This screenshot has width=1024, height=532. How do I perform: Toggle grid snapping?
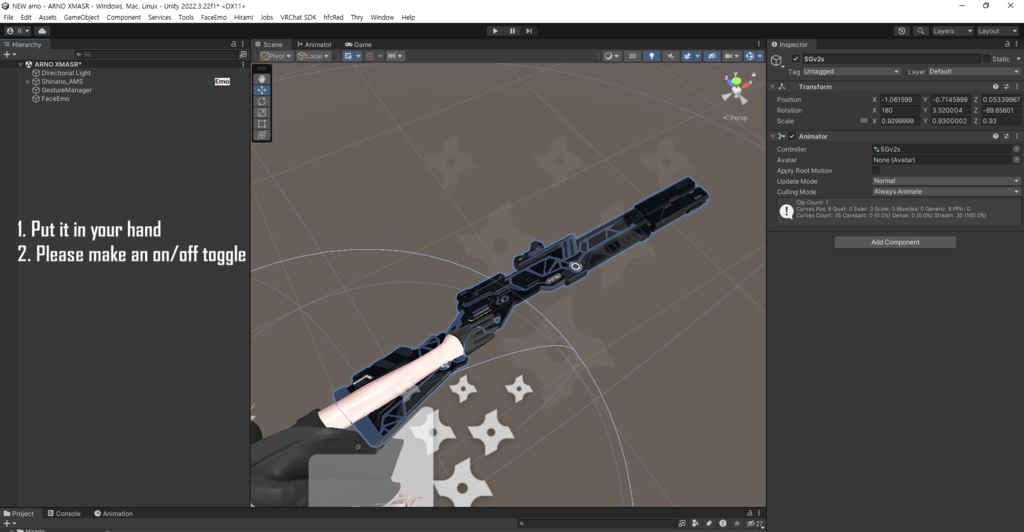tap(370, 56)
